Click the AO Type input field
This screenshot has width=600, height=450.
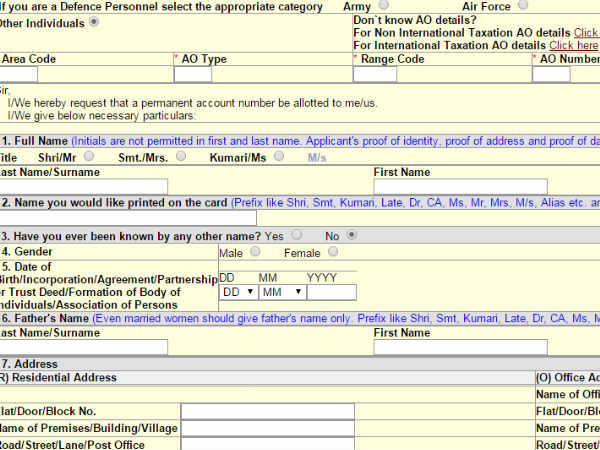point(193,75)
